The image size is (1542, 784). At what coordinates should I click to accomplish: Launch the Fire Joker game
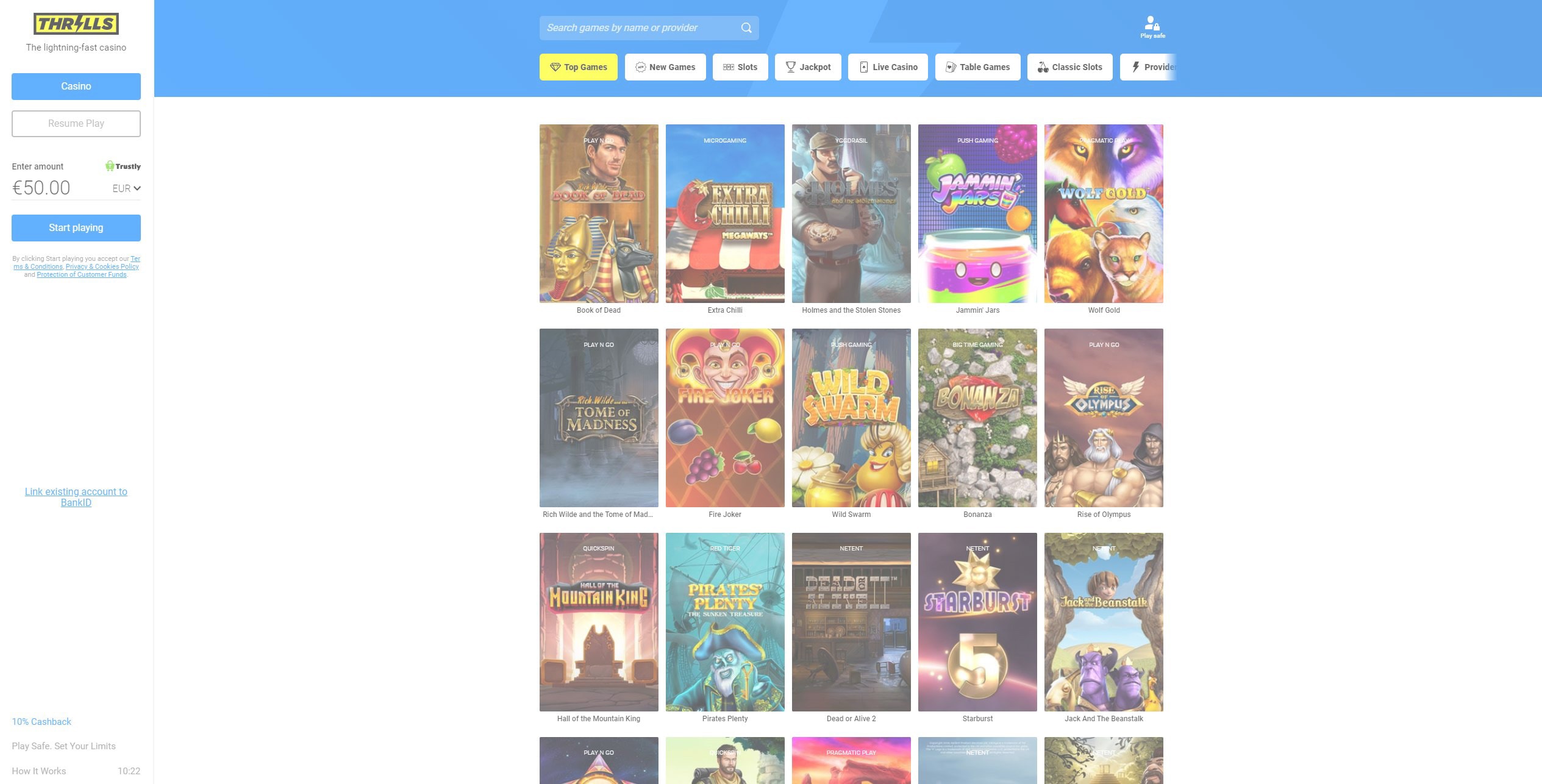click(x=725, y=418)
